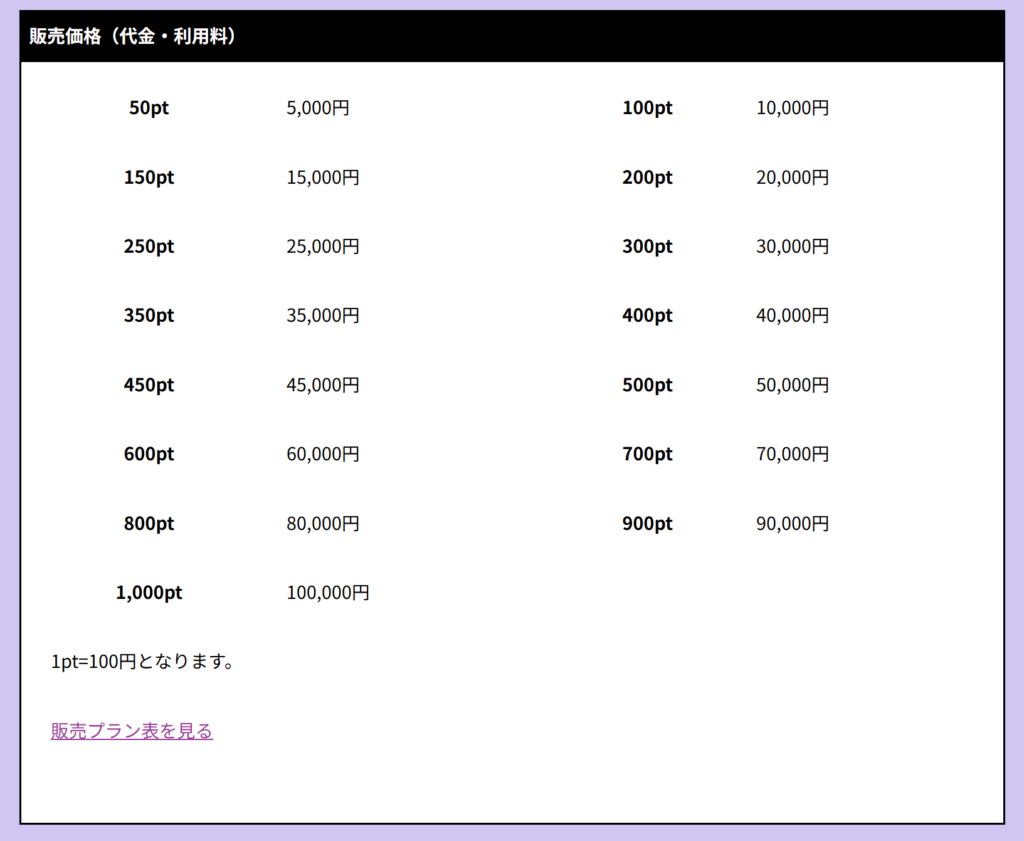This screenshot has width=1024, height=841.
Task: Click the 400pt label
Action: (x=647, y=316)
